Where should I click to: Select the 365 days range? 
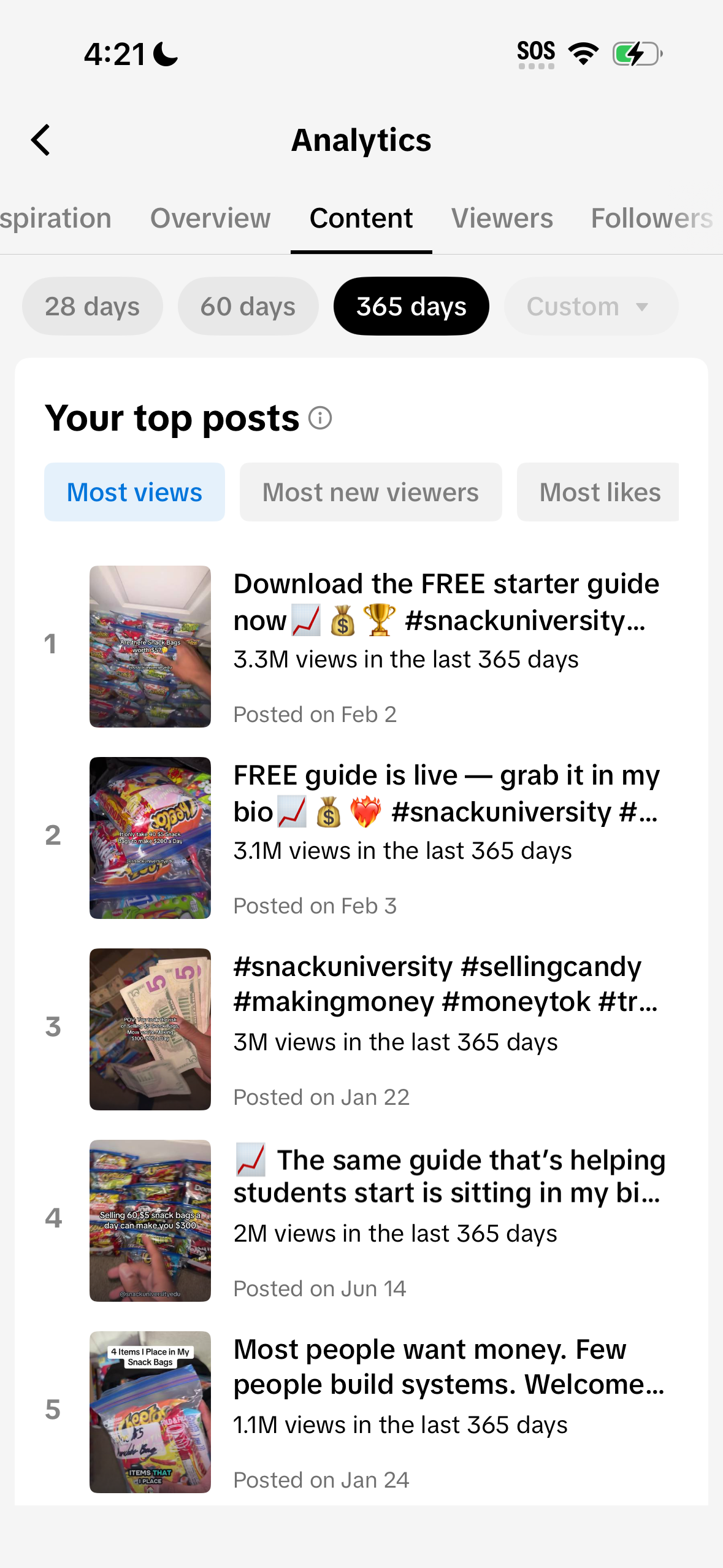click(x=411, y=306)
